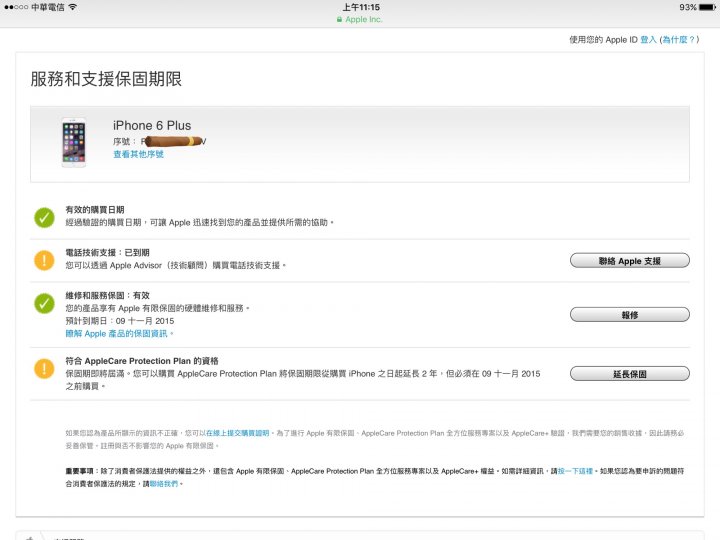Tap the Wi-Fi icon in status bar

click(x=73, y=7)
